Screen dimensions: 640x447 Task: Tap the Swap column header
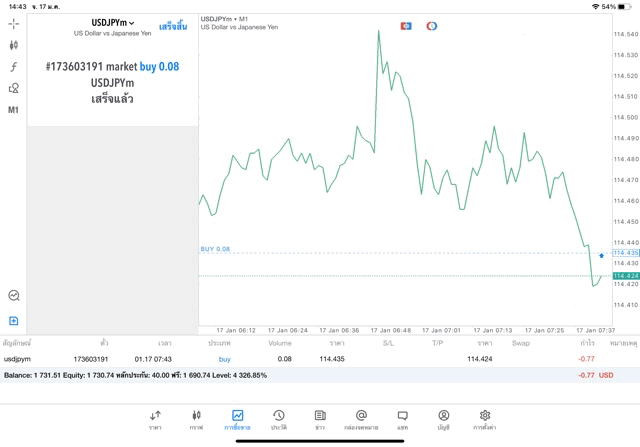(x=521, y=343)
